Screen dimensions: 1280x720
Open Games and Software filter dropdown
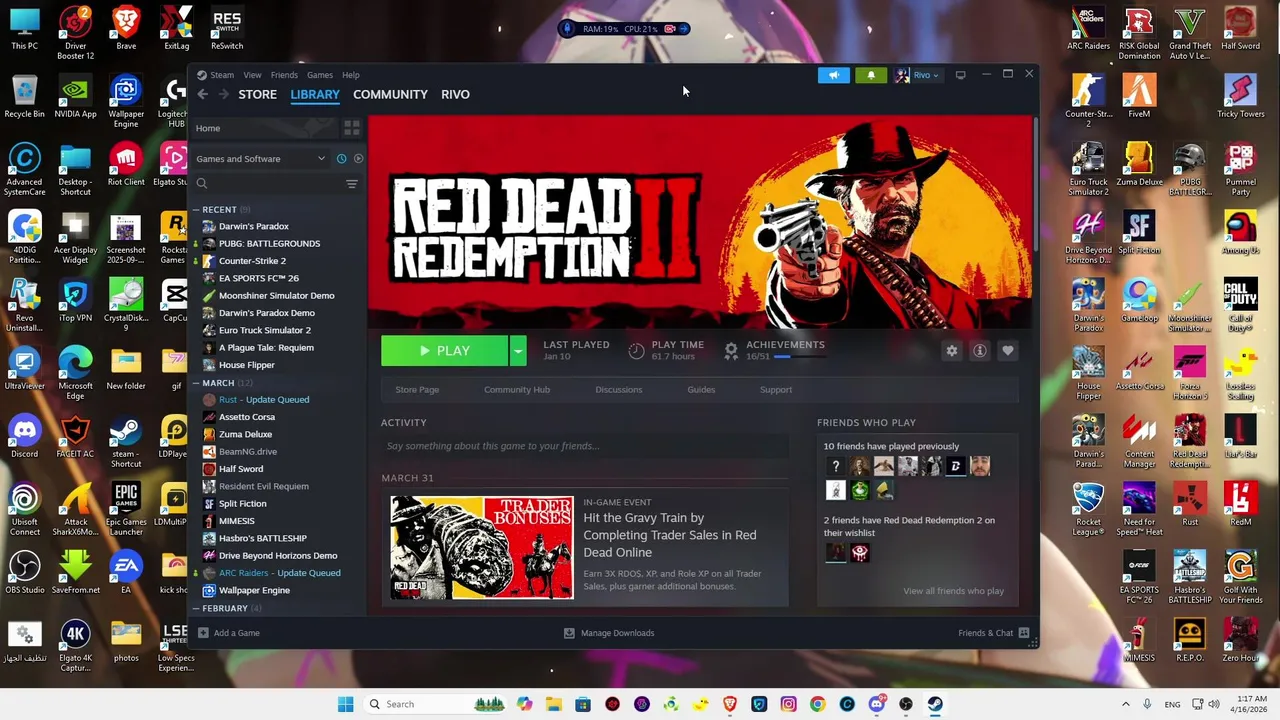261,159
